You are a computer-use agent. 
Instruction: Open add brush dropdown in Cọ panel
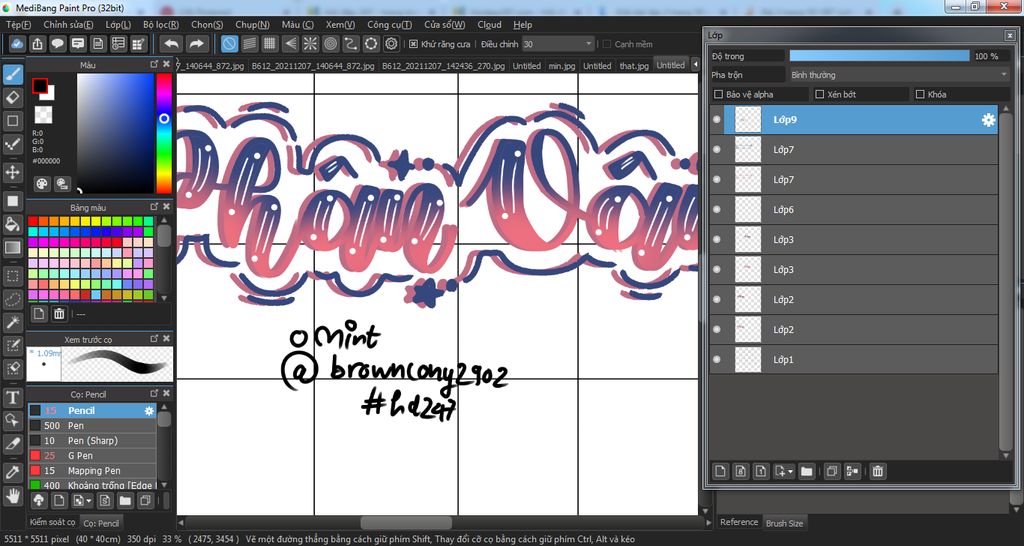tap(89, 501)
